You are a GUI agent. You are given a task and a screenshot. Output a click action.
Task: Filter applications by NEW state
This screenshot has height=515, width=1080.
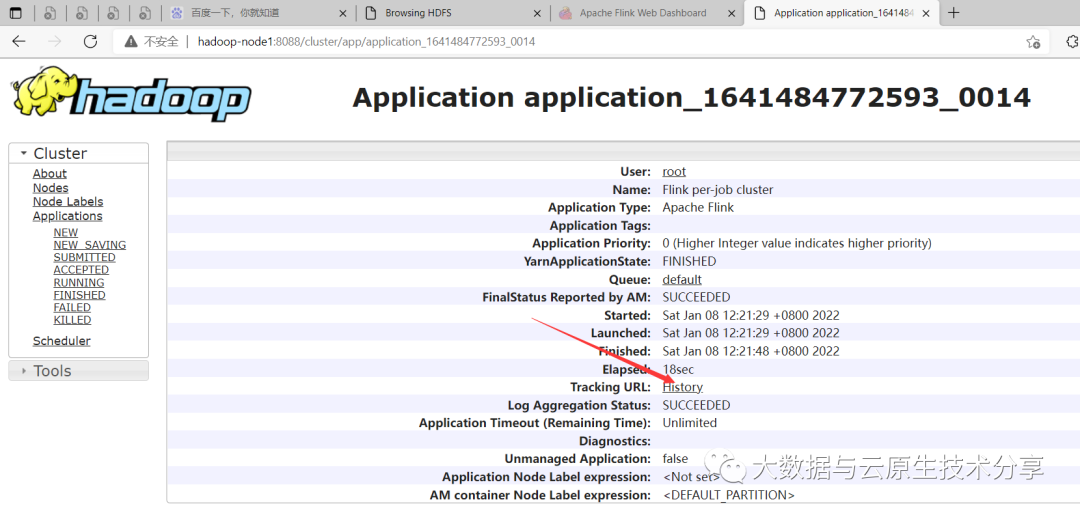(66, 233)
